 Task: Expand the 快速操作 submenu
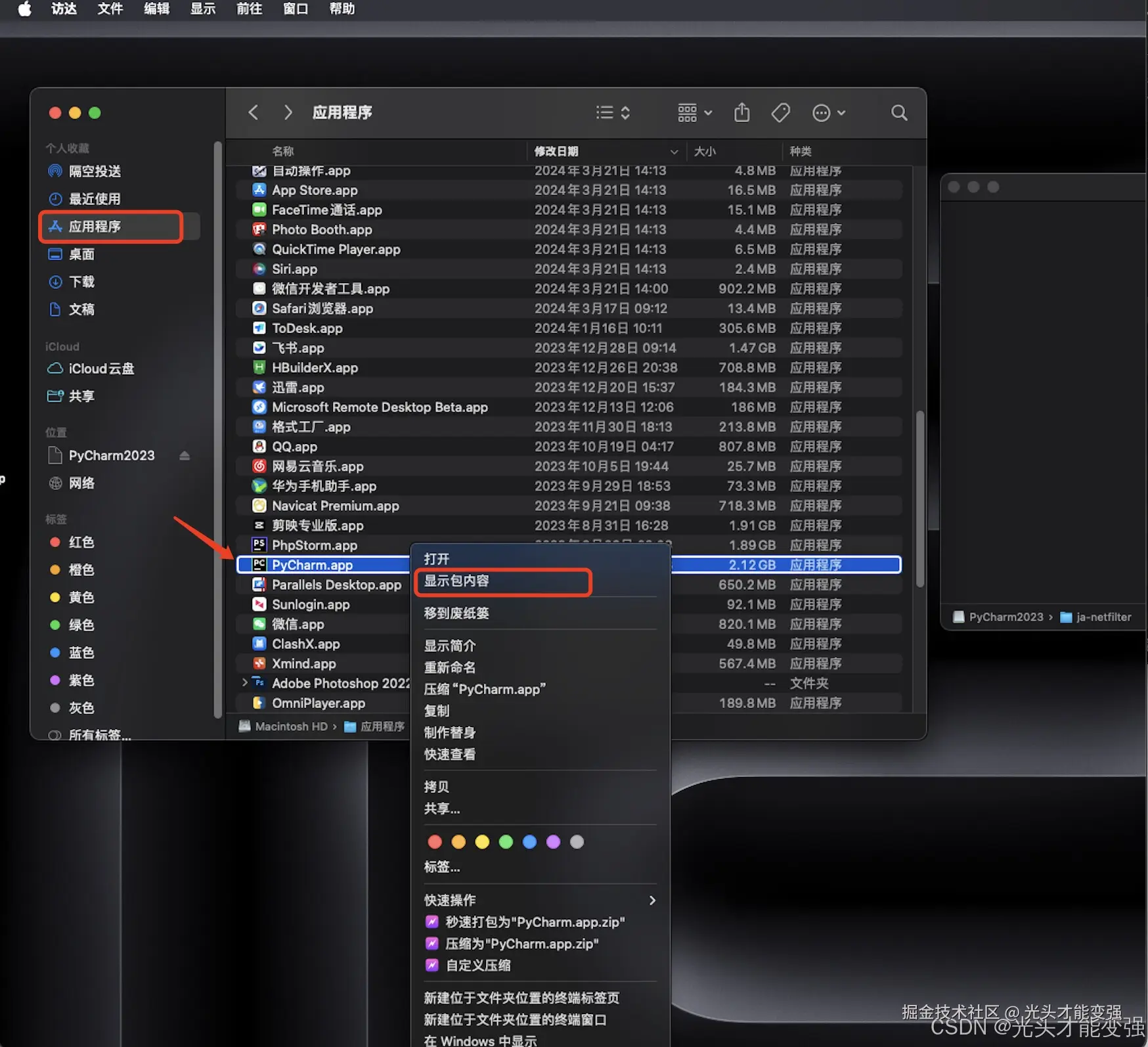click(x=540, y=900)
